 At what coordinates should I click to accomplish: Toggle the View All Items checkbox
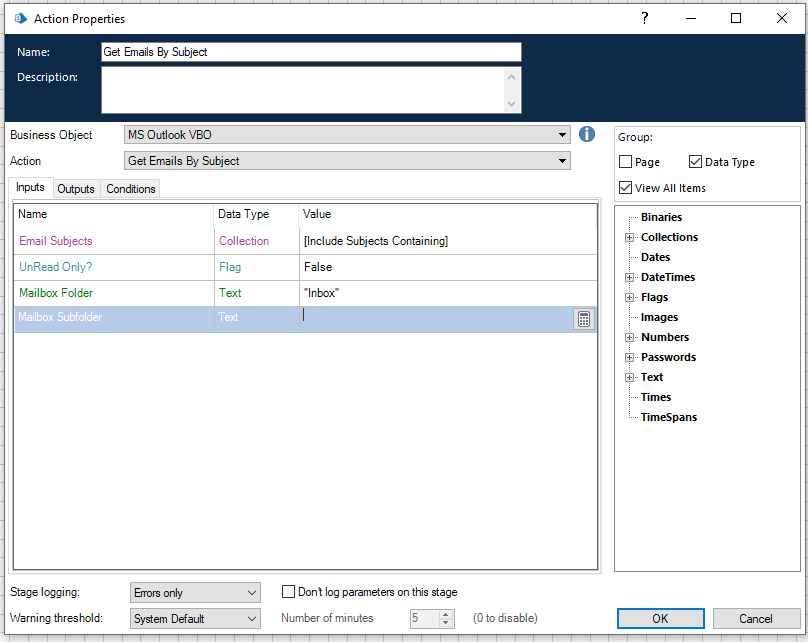click(x=626, y=188)
